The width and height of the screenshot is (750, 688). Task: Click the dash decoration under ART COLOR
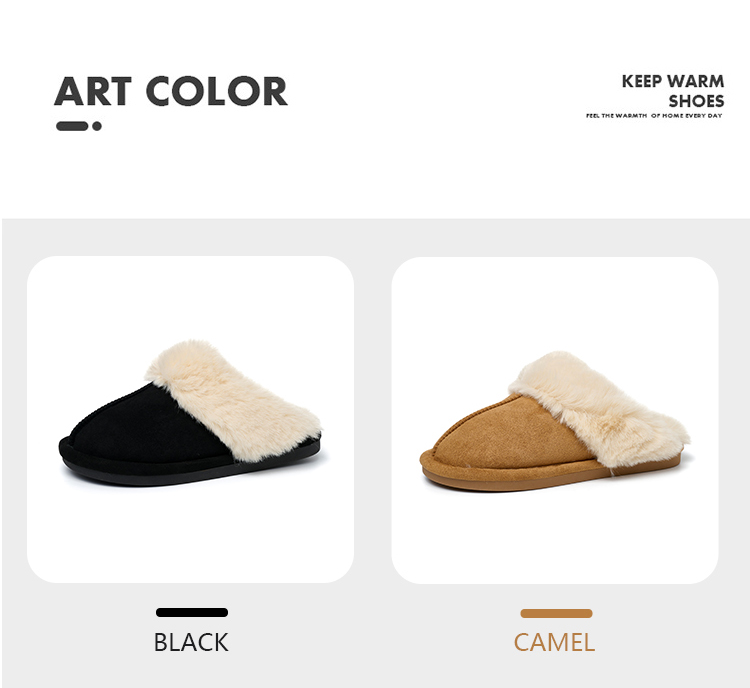tap(72, 126)
